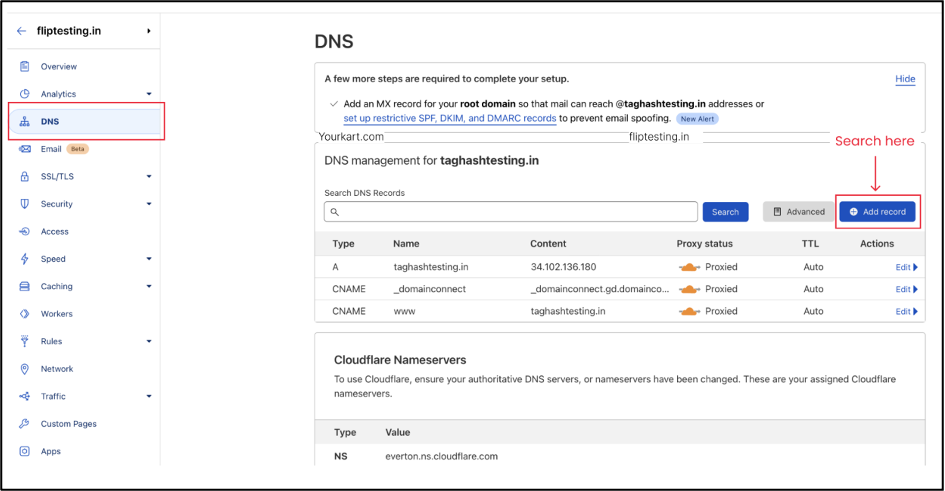Click the Access icon in sidebar

pos(24,231)
